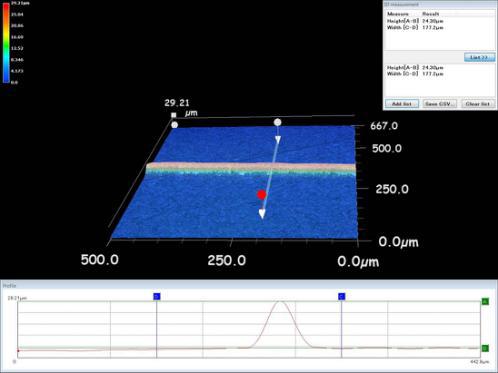Click the red point on the 3D surface
The width and height of the screenshot is (498, 373).
[x=262, y=195]
